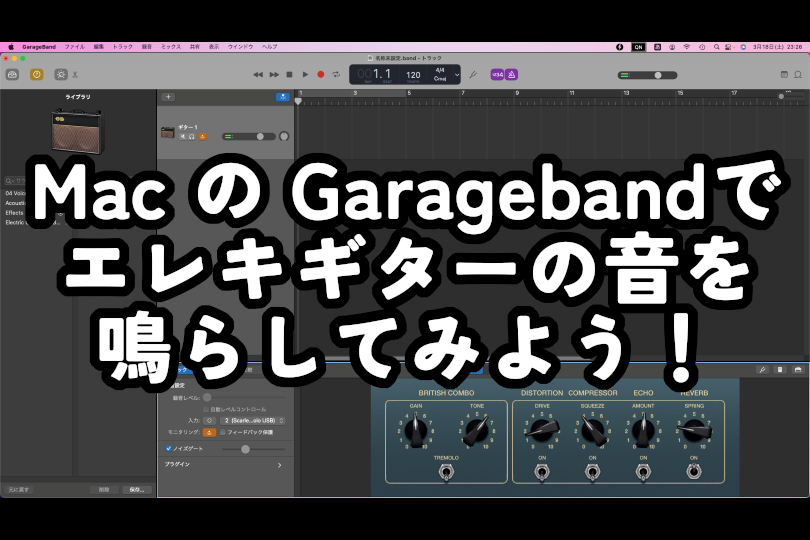Click the 4/4 time signature
This screenshot has width=810, height=540.
[440, 70]
